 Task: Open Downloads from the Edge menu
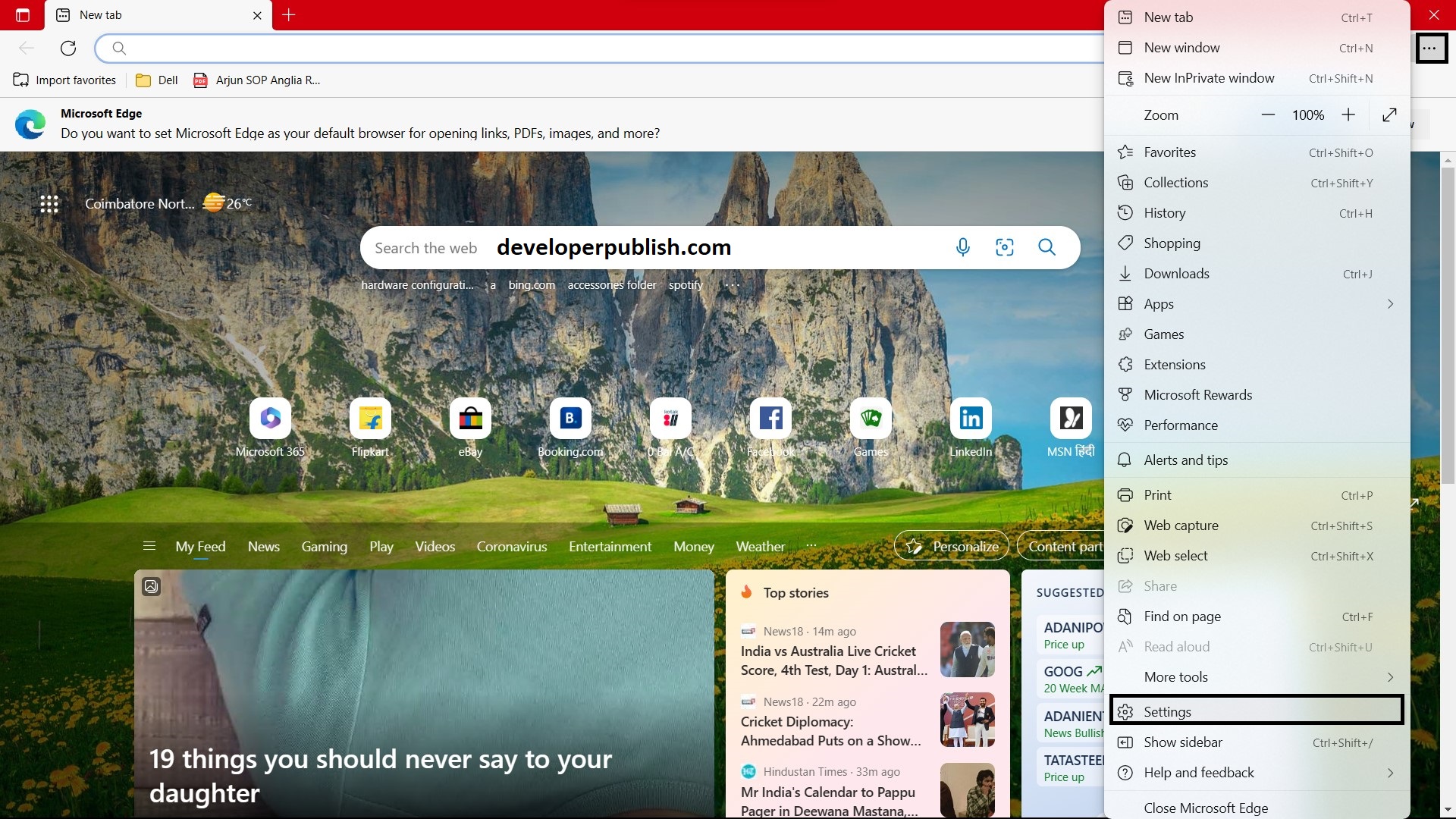click(1176, 273)
